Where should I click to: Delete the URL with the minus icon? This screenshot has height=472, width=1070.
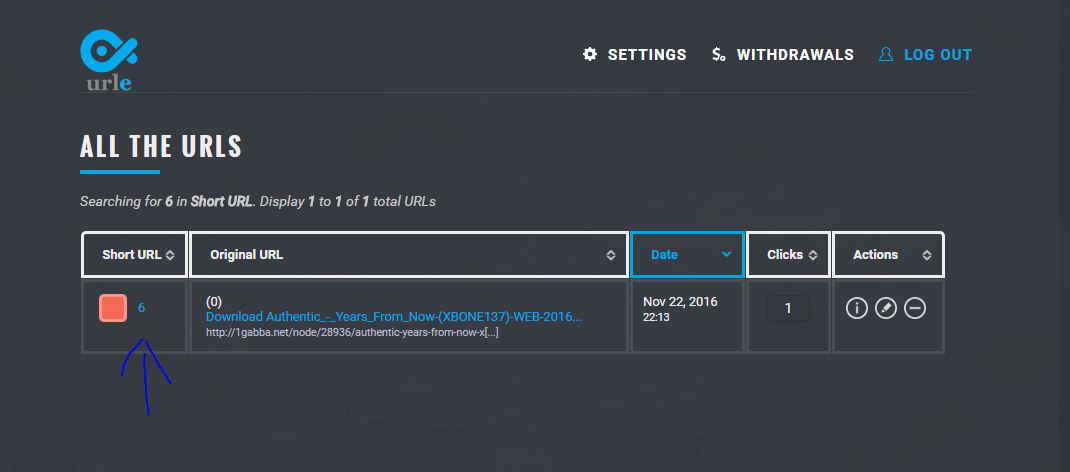click(915, 308)
